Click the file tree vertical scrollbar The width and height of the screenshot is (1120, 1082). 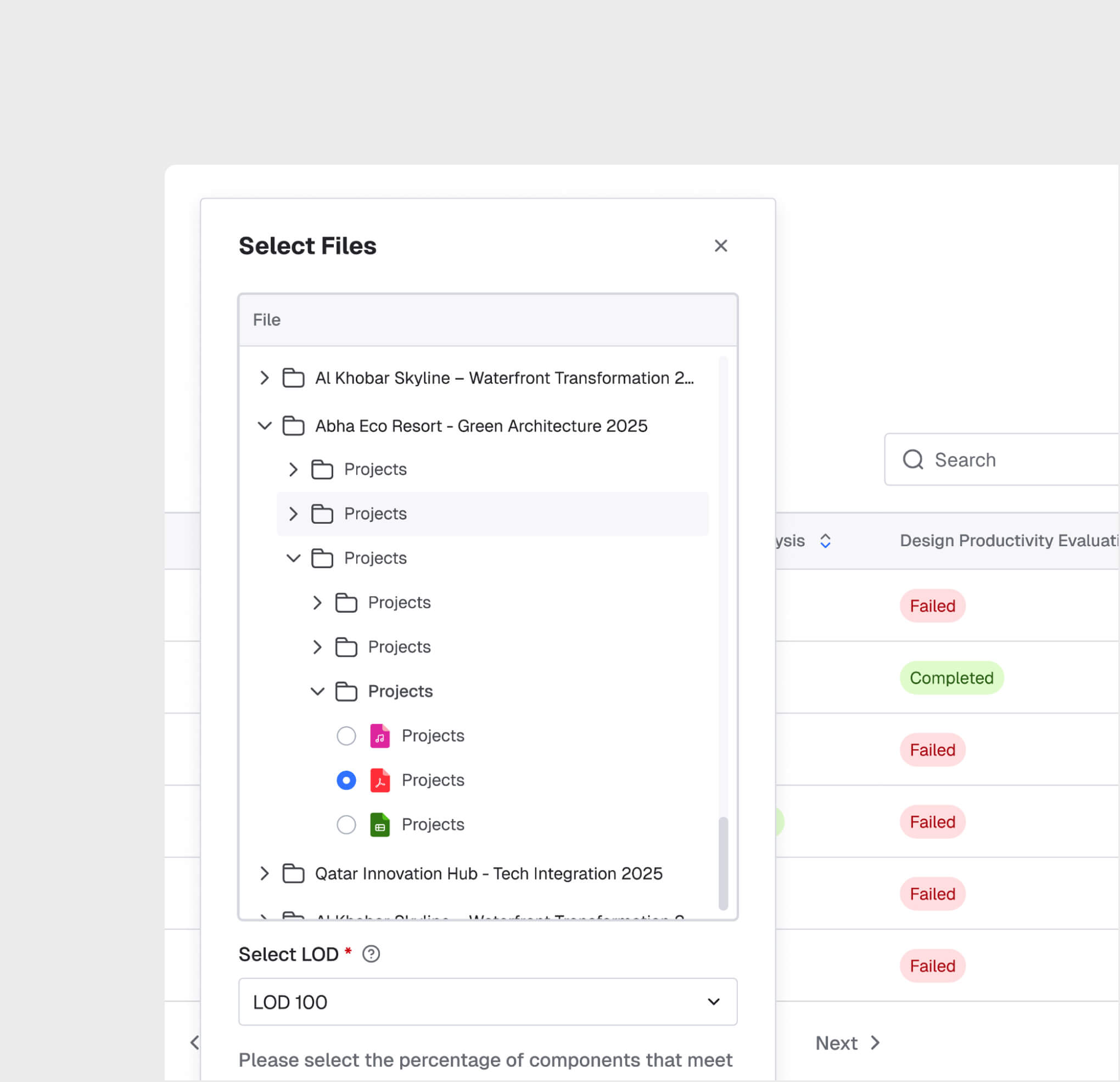tap(723, 862)
